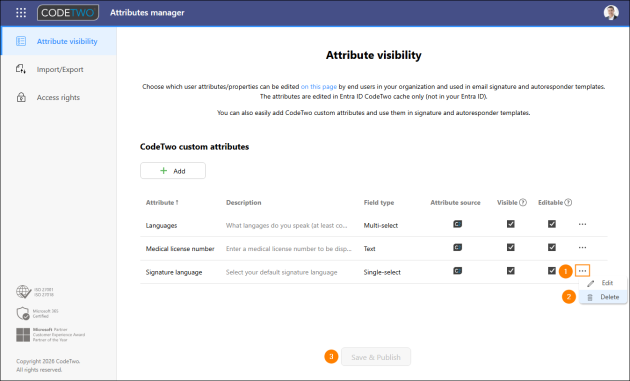Click the Attribute visibility sidebar icon
The image size is (630, 381).
(21, 41)
